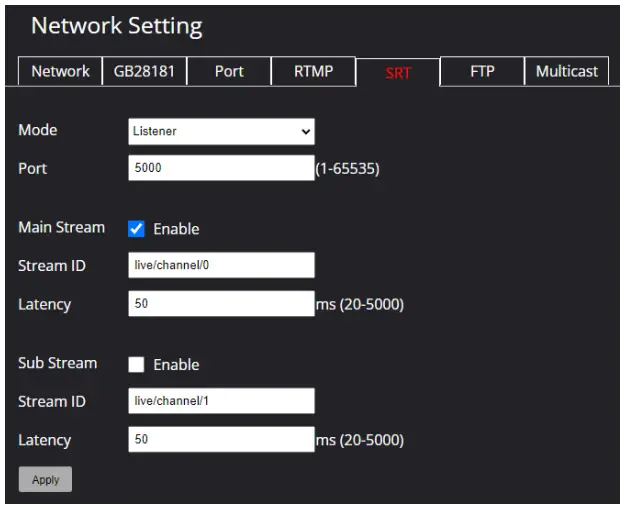The height and width of the screenshot is (511, 626).
Task: Click the SRT tab
Action: pyautogui.click(x=398, y=73)
